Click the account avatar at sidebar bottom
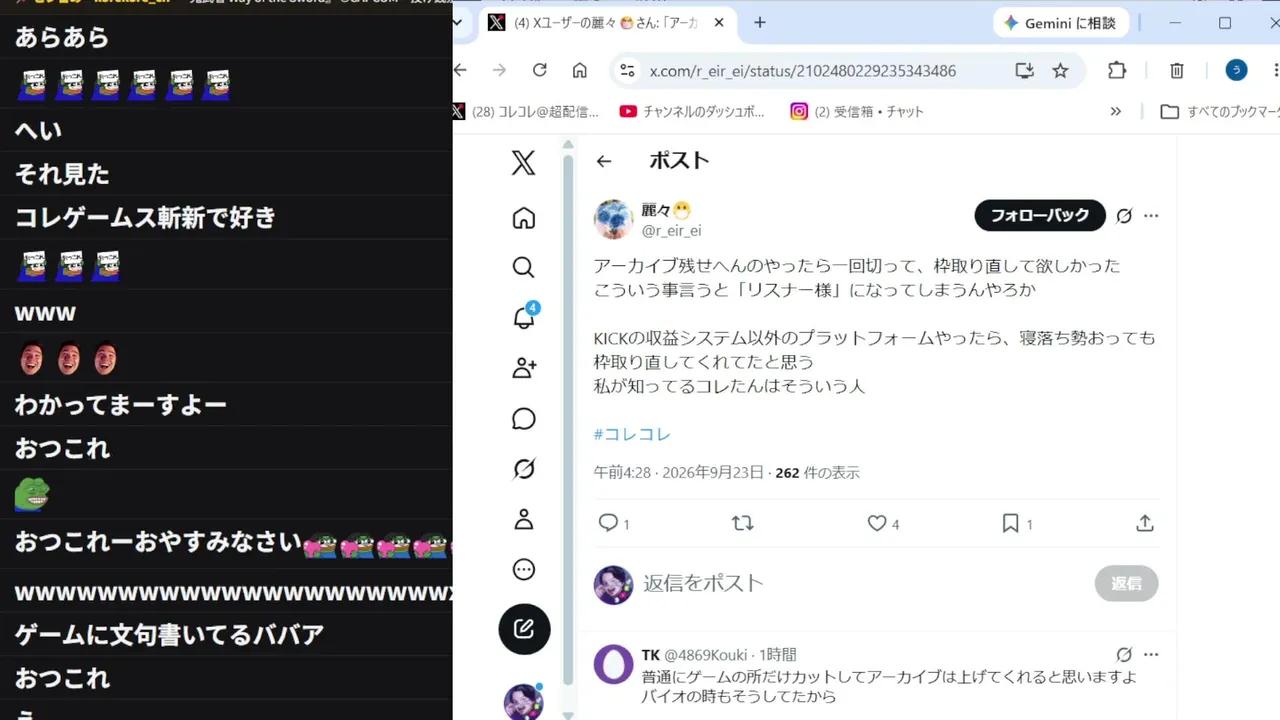The image size is (1280, 720). click(523, 701)
